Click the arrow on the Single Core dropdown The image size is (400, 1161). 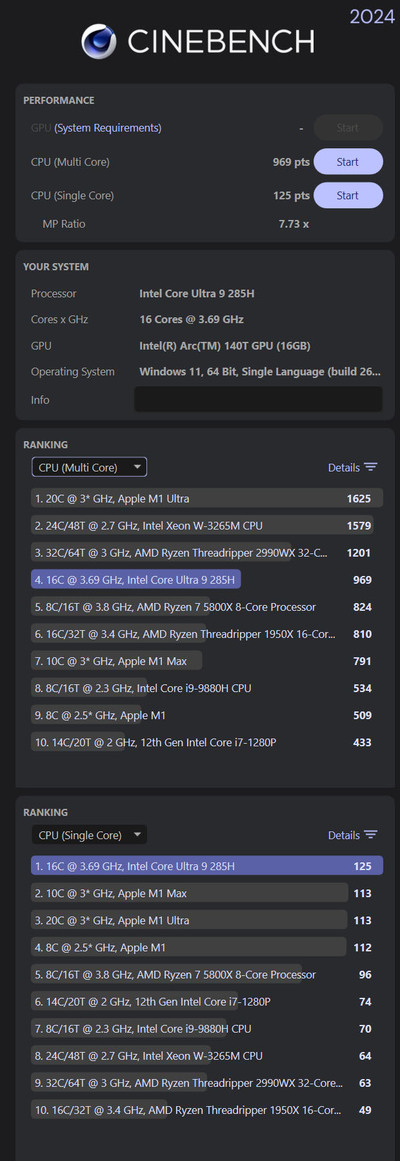[x=136, y=834]
